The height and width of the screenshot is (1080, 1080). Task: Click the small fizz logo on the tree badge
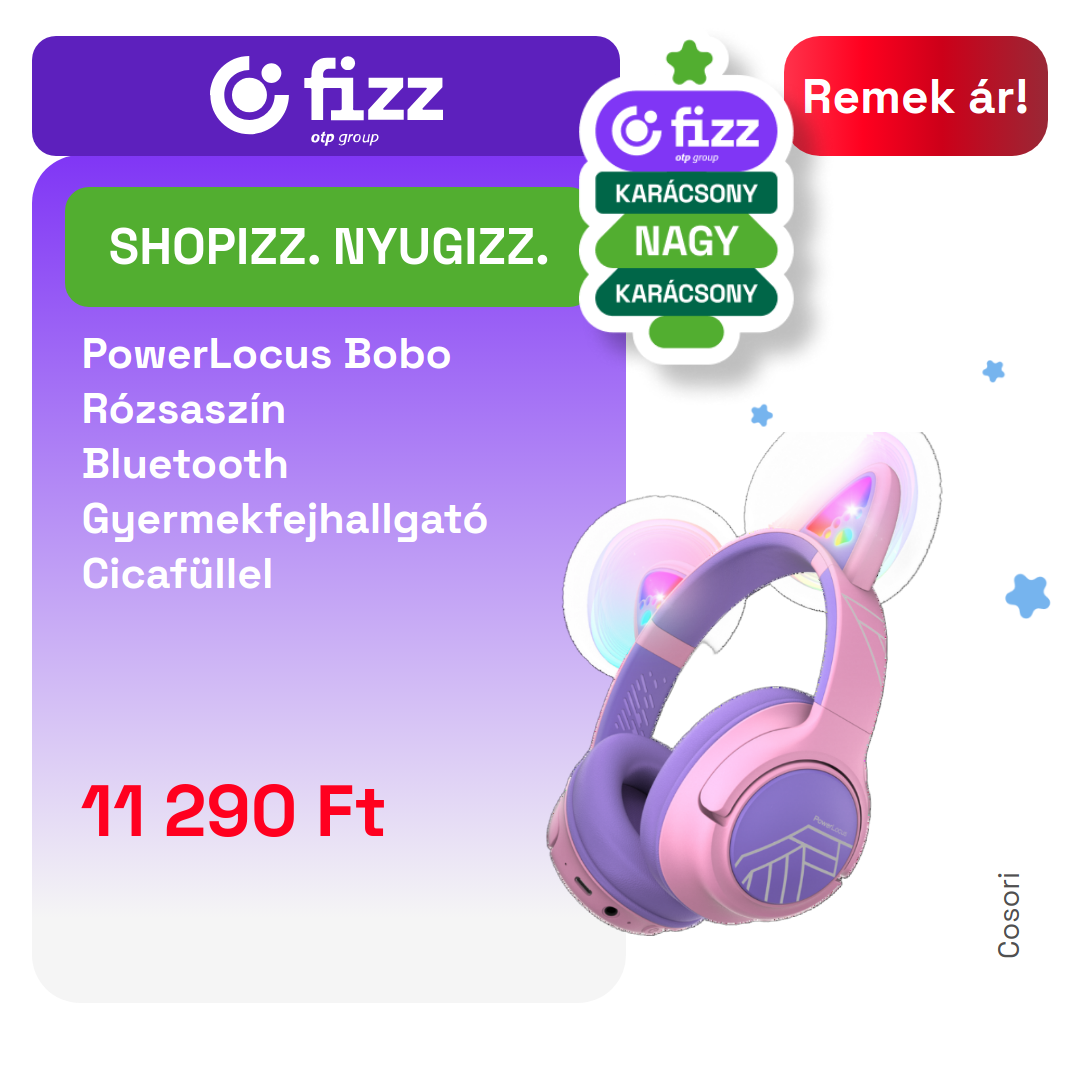[x=686, y=131]
